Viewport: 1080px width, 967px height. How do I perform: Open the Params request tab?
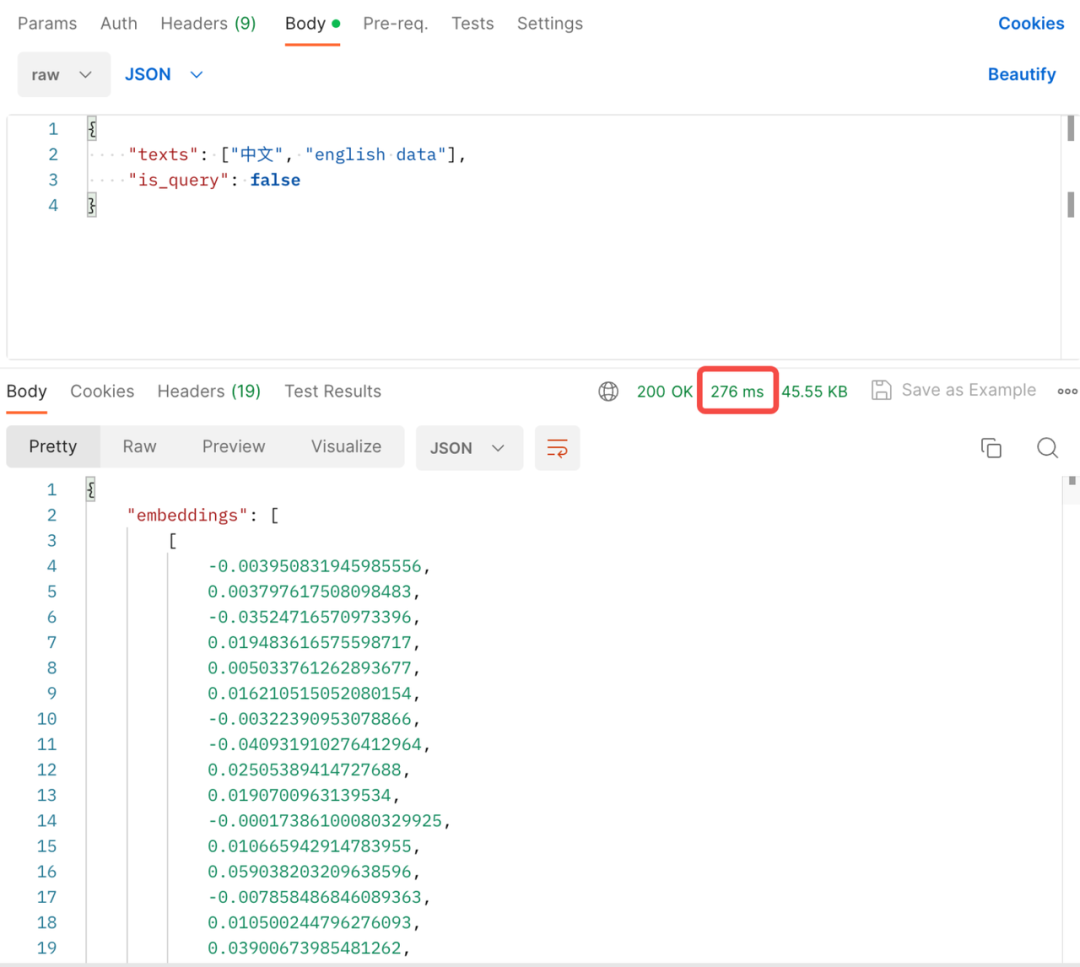click(47, 23)
